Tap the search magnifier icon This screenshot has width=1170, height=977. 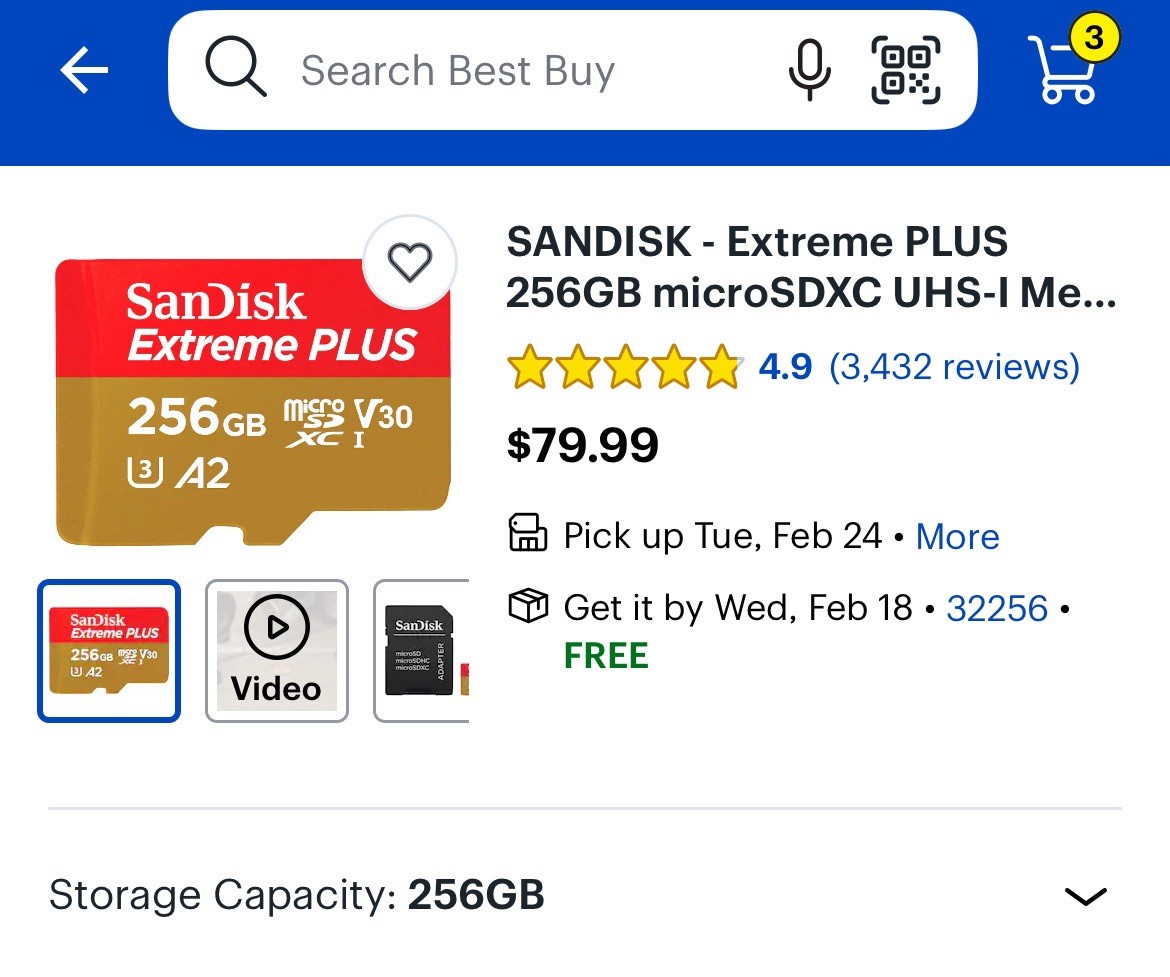click(236, 69)
